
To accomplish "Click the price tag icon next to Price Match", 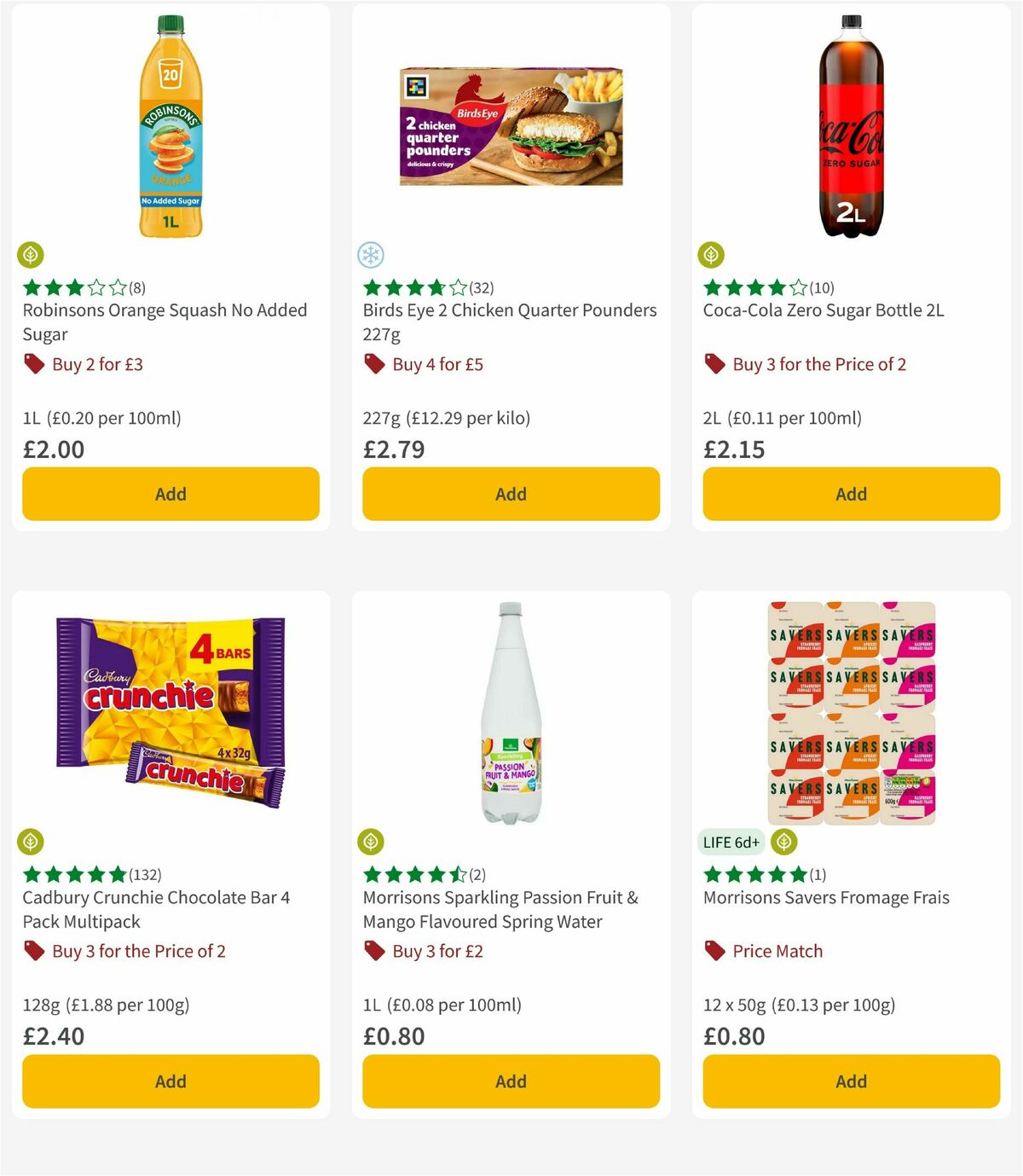I will 713,951.
